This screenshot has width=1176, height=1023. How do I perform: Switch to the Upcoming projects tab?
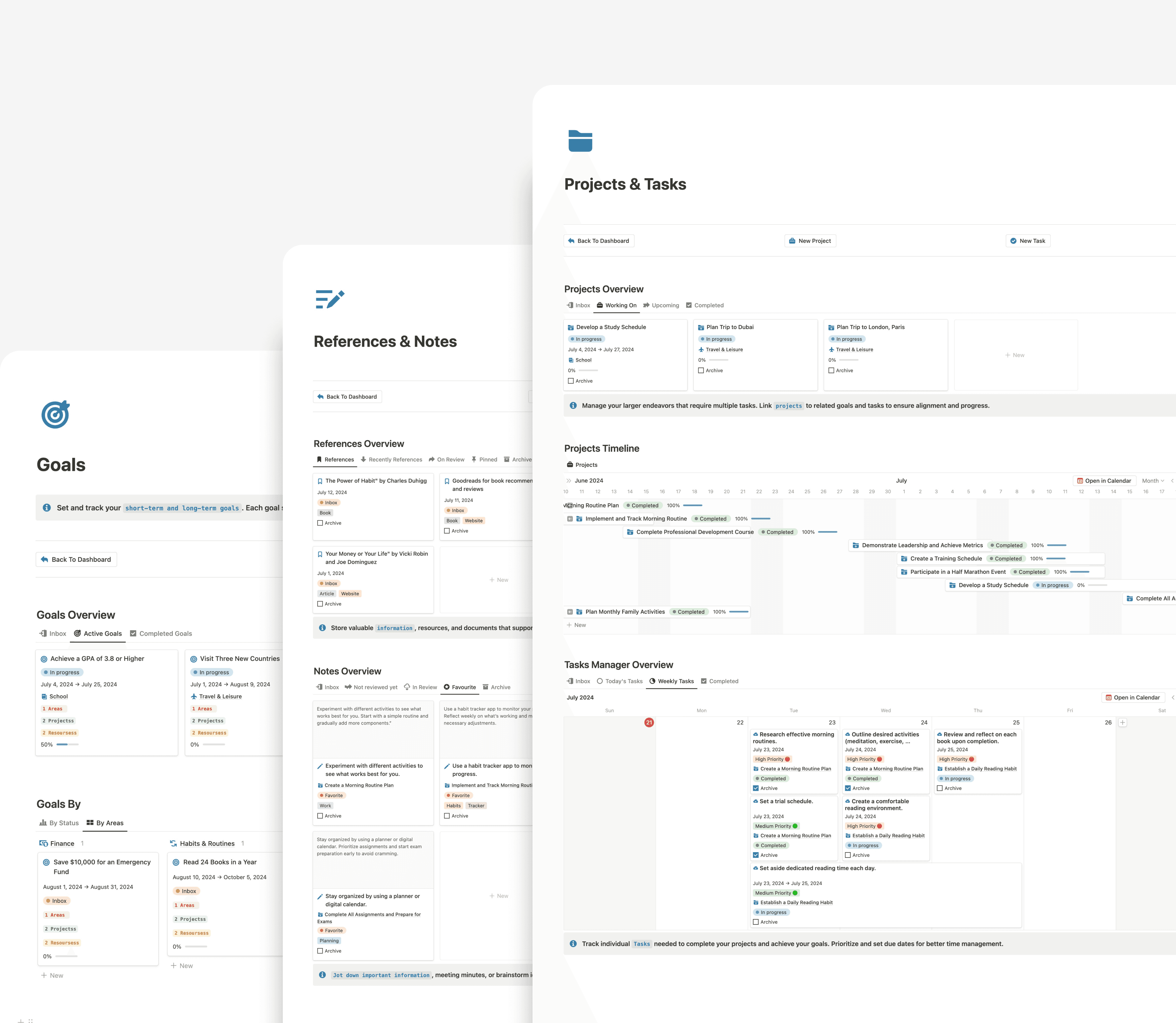click(x=661, y=305)
